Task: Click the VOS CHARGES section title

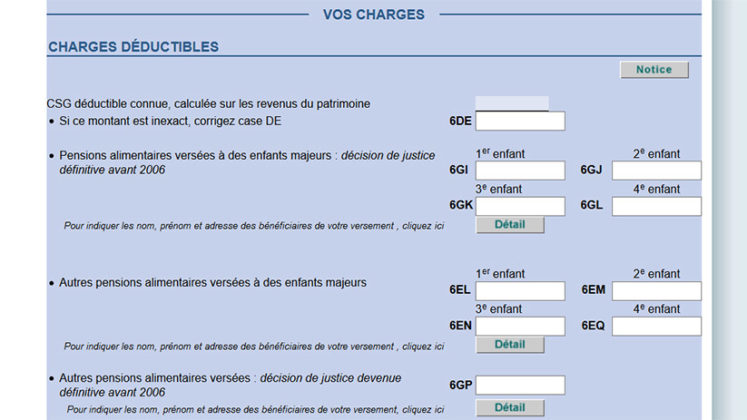Action: point(374,15)
